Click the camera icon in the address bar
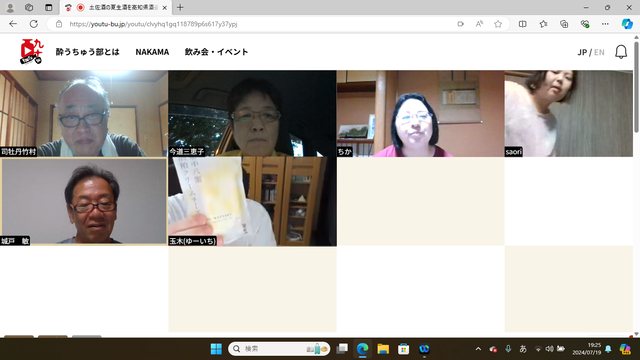 click(x=460, y=24)
